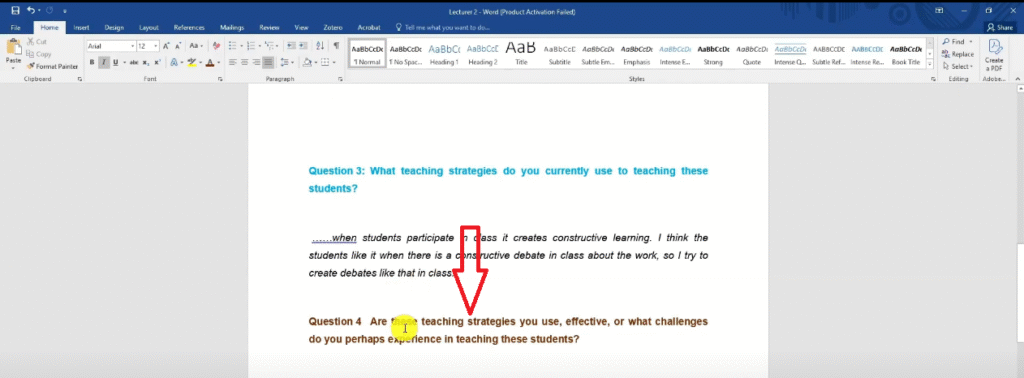Switch to the Acrobat tab
This screenshot has height=378, width=1024.
(369, 28)
